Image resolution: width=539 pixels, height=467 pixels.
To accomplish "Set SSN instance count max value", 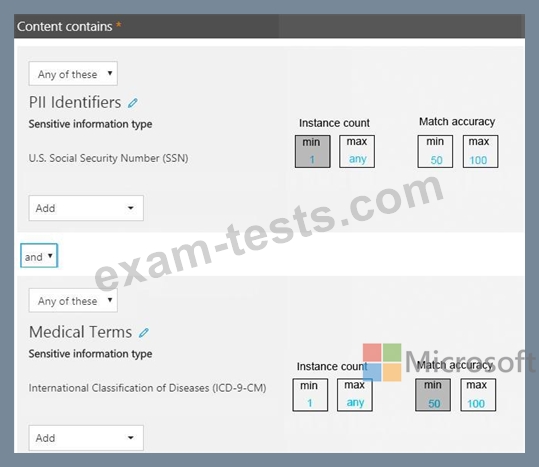I will click(357, 152).
